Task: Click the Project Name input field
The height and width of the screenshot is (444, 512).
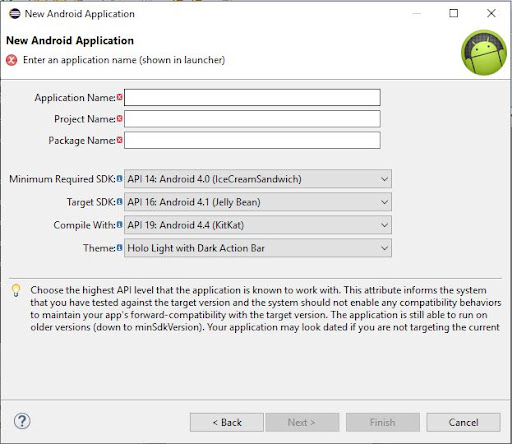Action: tap(252, 119)
